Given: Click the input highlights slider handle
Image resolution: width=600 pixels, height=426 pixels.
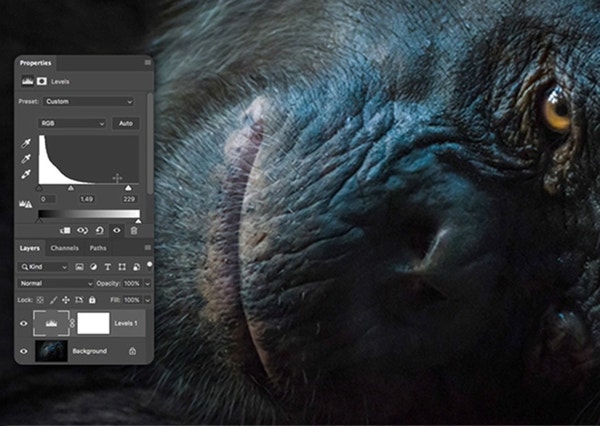Looking at the screenshot, I should 129,188.
